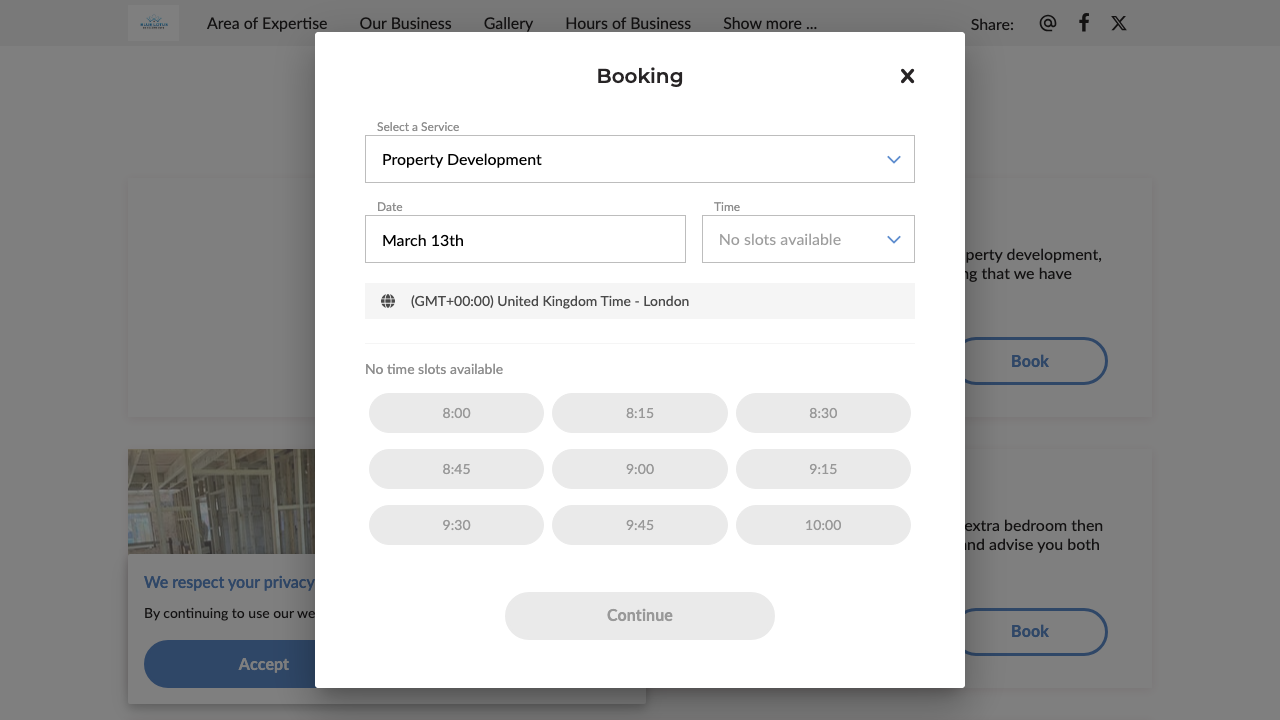
Task: Select the 9:15 time slot
Action: 823,468
